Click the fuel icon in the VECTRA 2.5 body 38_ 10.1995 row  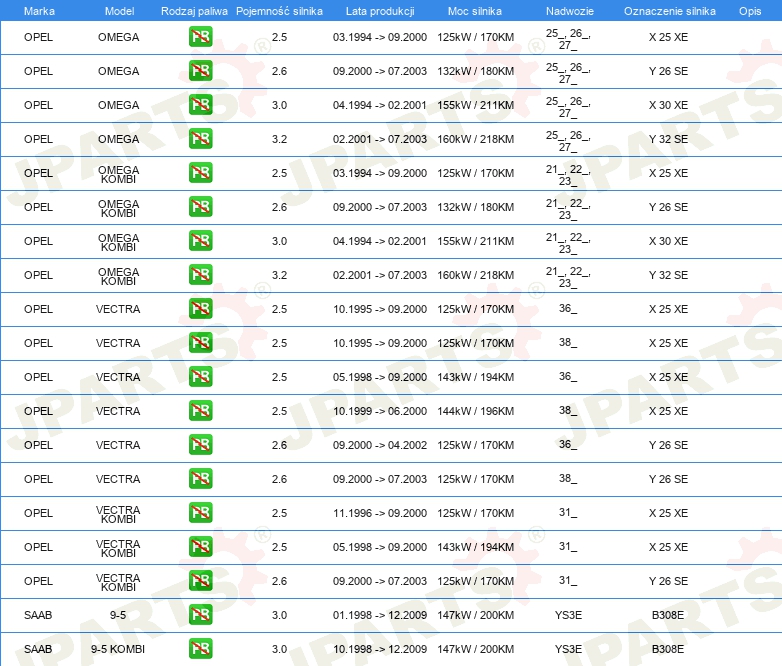point(200,343)
